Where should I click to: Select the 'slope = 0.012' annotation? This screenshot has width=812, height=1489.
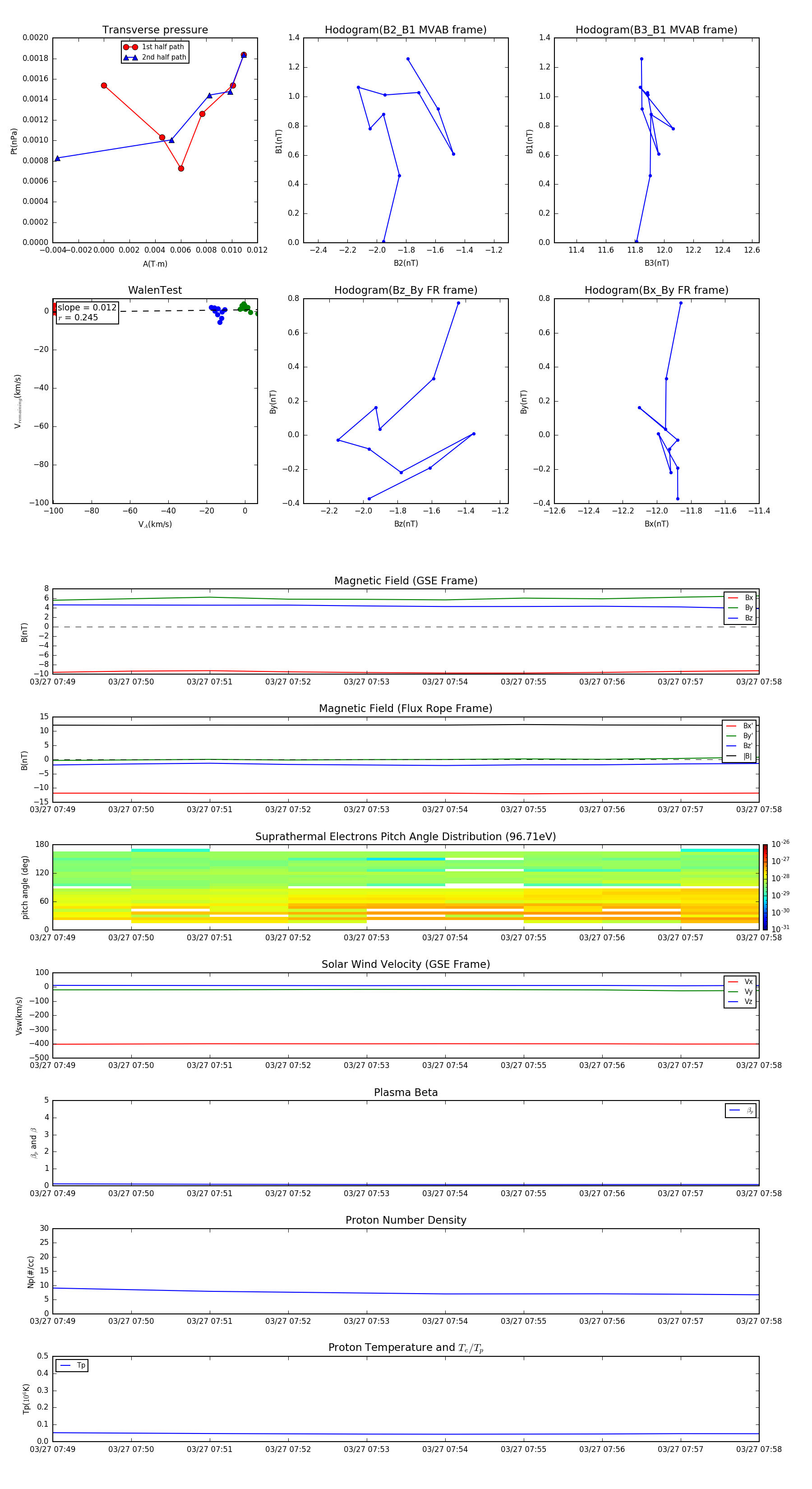click(87, 308)
